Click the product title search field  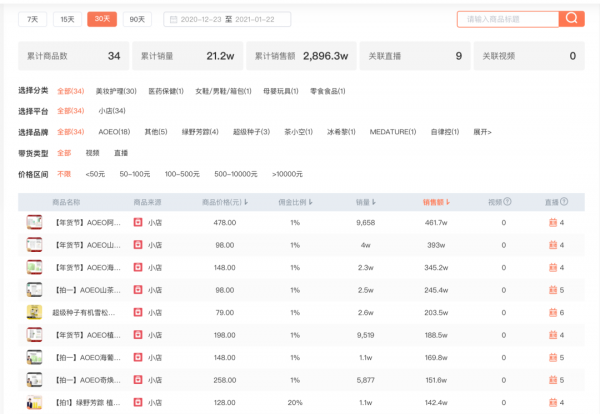pyautogui.click(x=508, y=19)
